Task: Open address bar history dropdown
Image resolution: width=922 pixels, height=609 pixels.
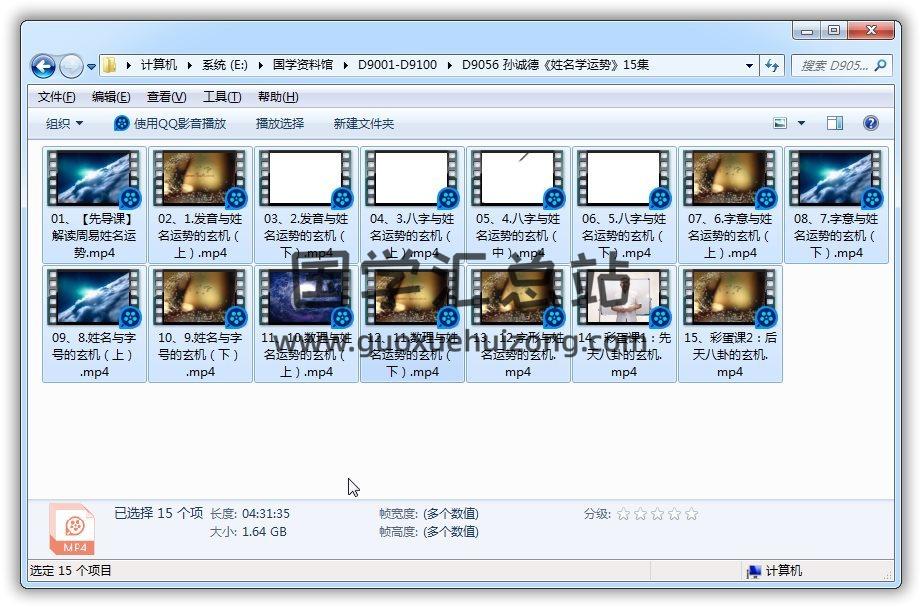Action: point(749,65)
